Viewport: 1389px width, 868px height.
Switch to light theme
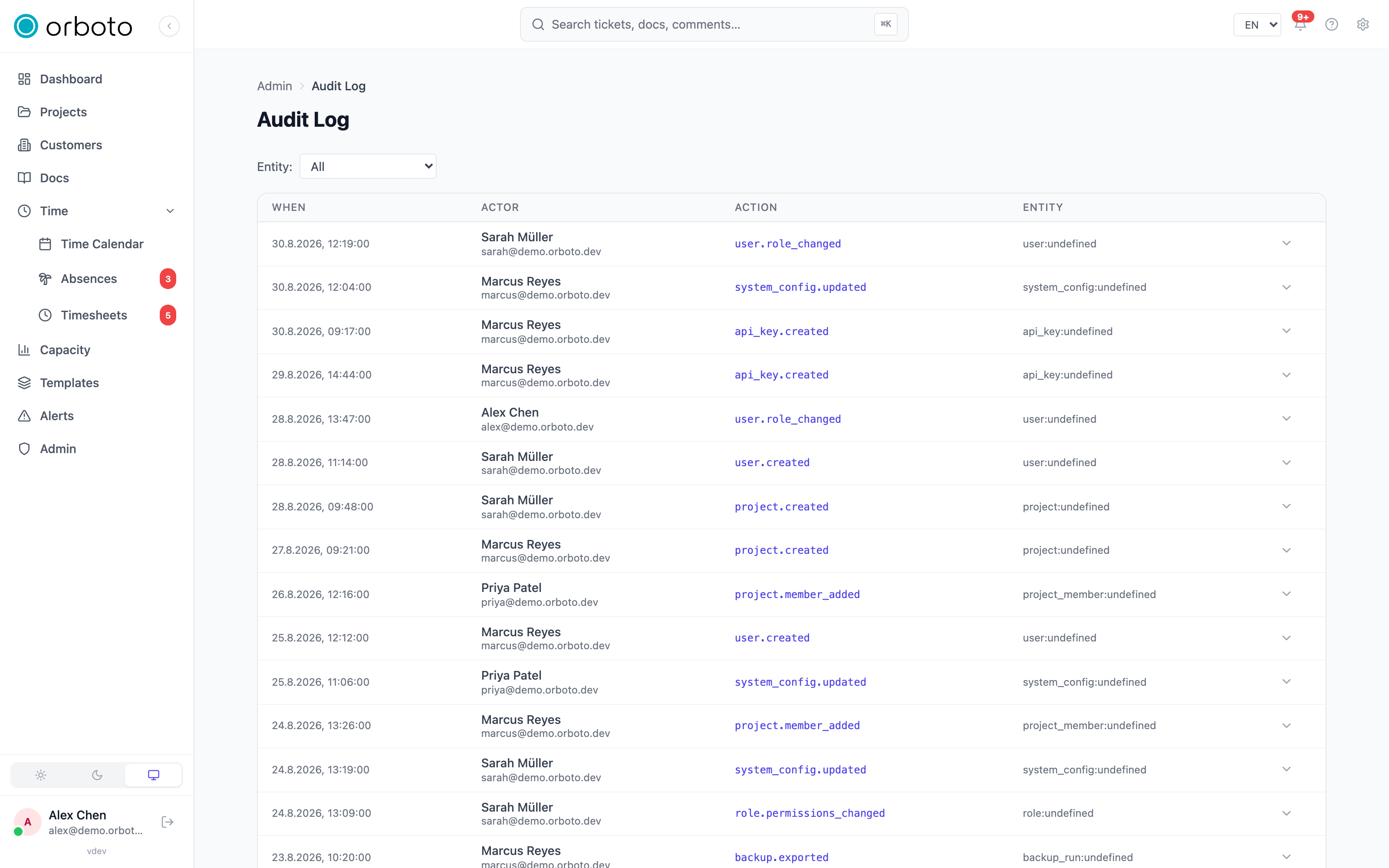click(41, 775)
